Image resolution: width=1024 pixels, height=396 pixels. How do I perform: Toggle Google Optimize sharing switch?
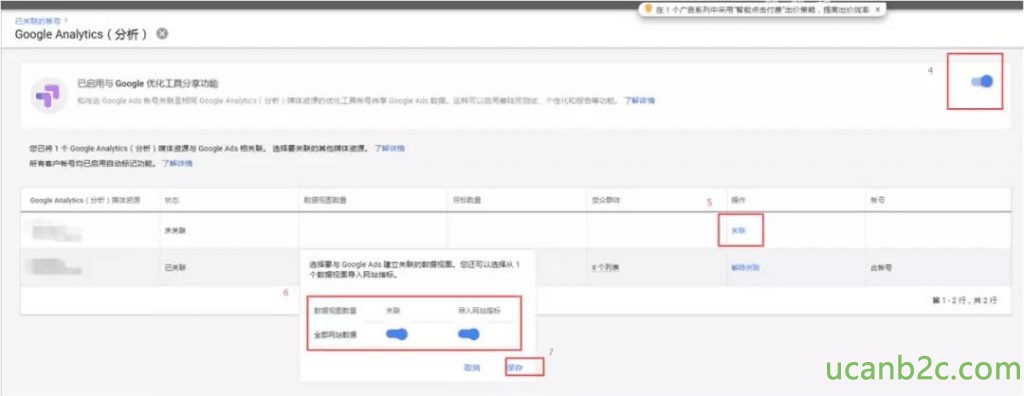point(982,82)
